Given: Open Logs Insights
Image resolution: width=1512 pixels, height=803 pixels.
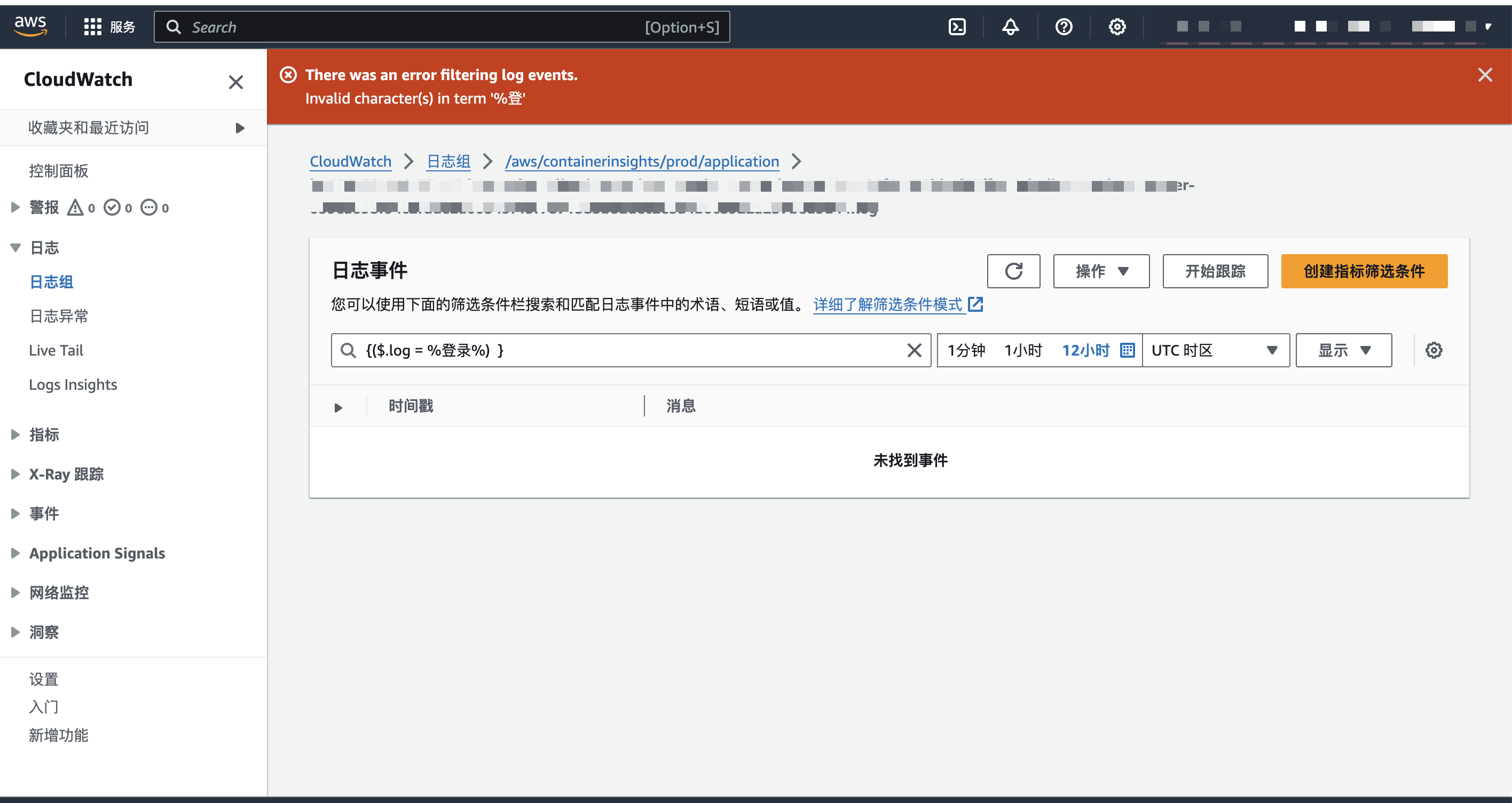Looking at the screenshot, I should pos(73,384).
